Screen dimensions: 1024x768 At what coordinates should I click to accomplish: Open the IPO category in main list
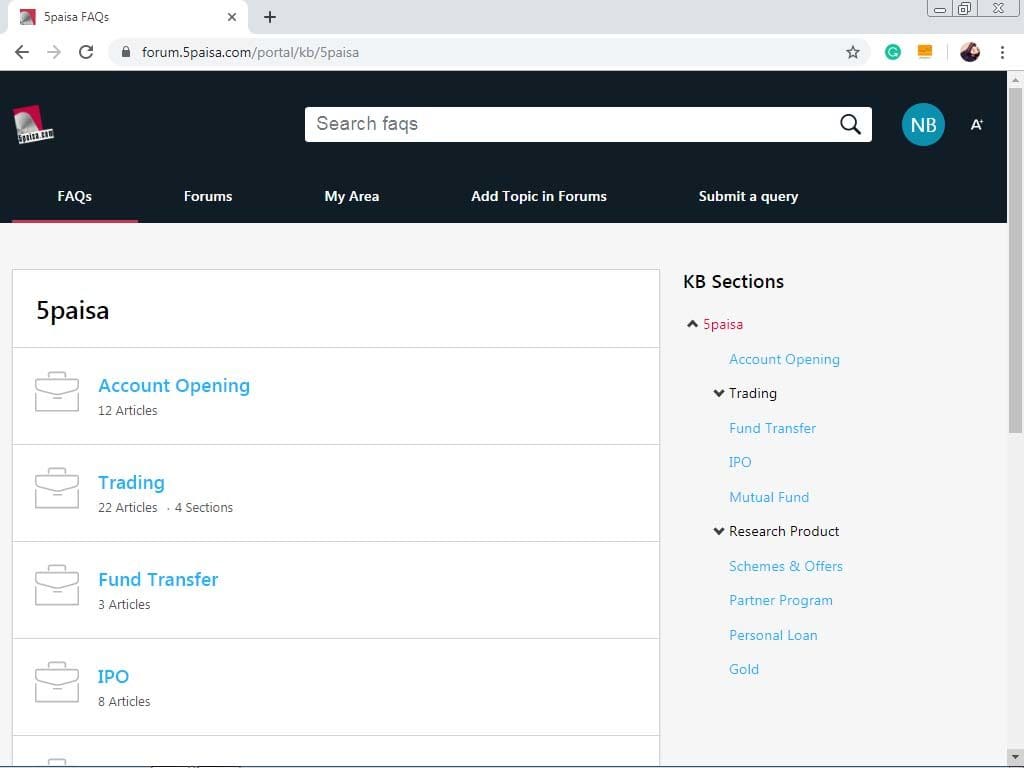click(x=113, y=676)
